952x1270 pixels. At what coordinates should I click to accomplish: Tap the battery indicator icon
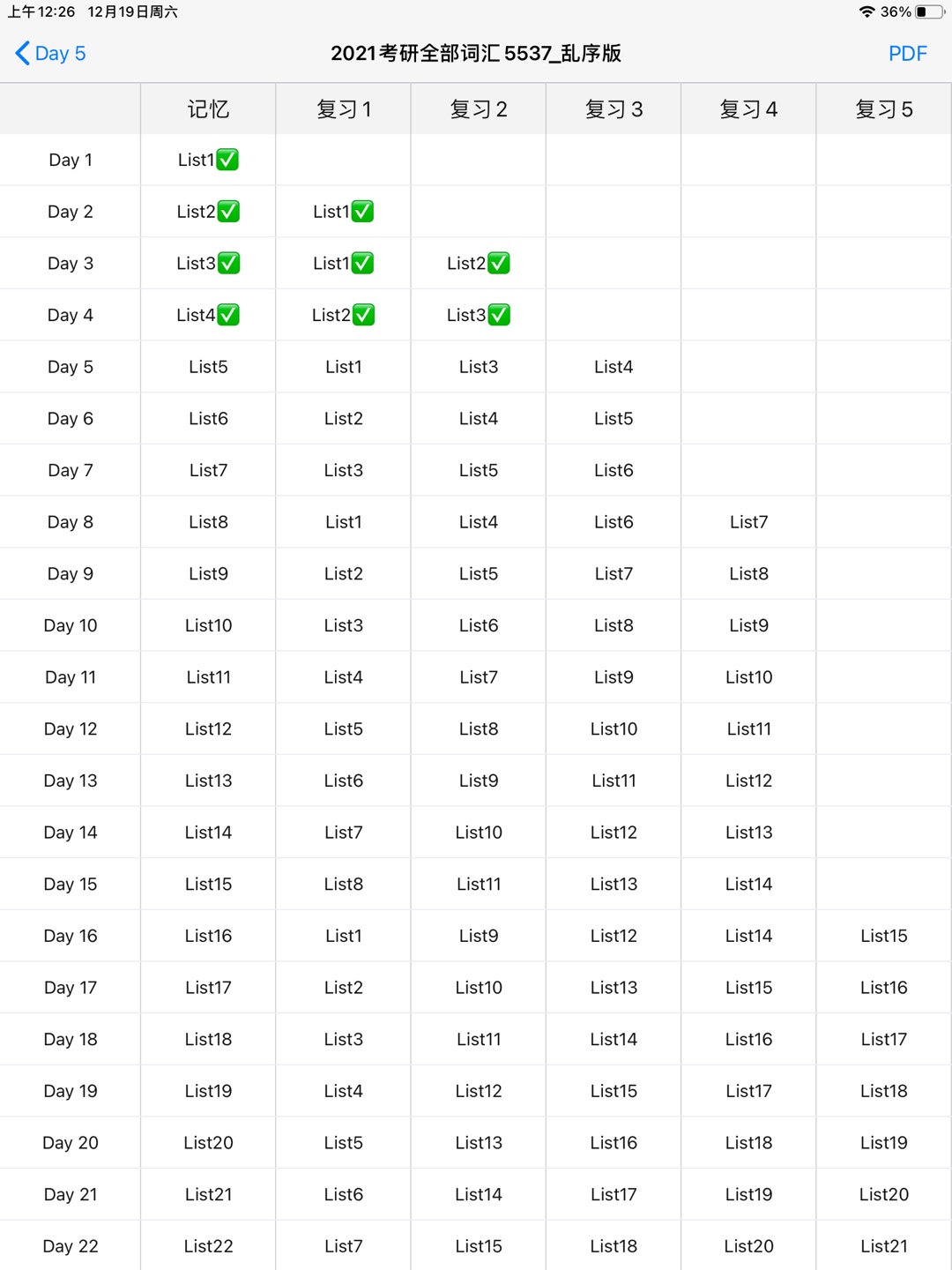(x=929, y=11)
